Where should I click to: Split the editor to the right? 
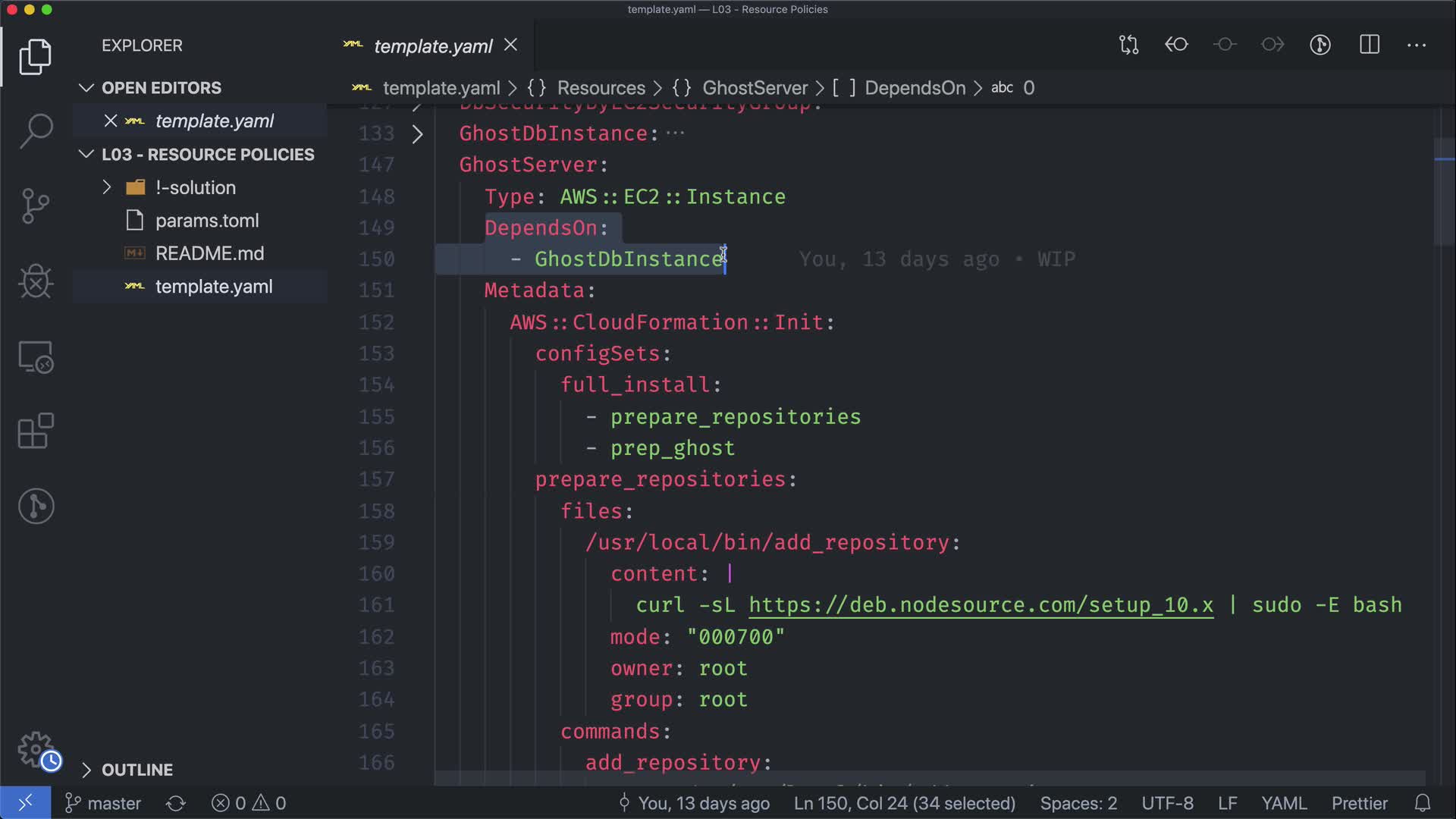[1370, 45]
